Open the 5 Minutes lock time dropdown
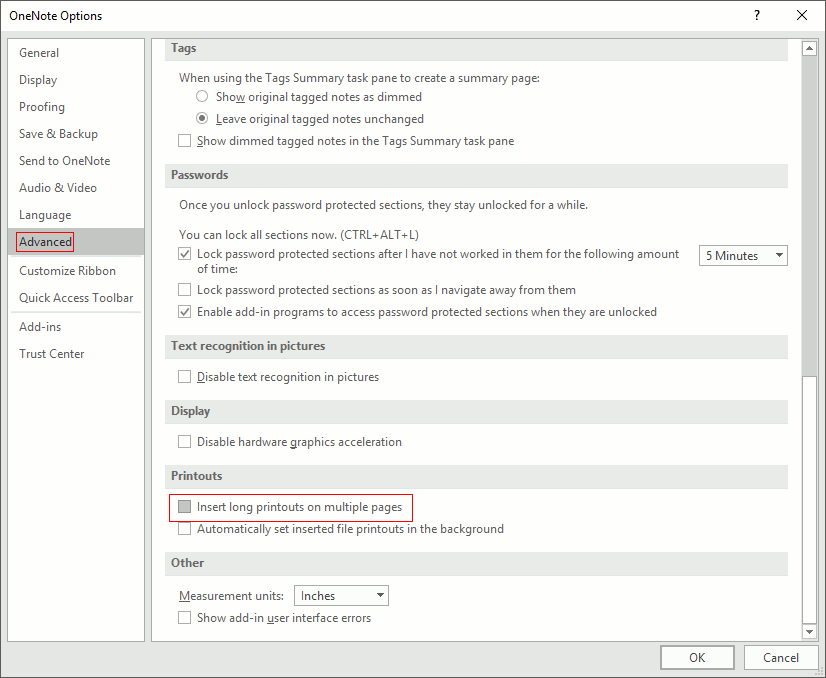 [743, 256]
